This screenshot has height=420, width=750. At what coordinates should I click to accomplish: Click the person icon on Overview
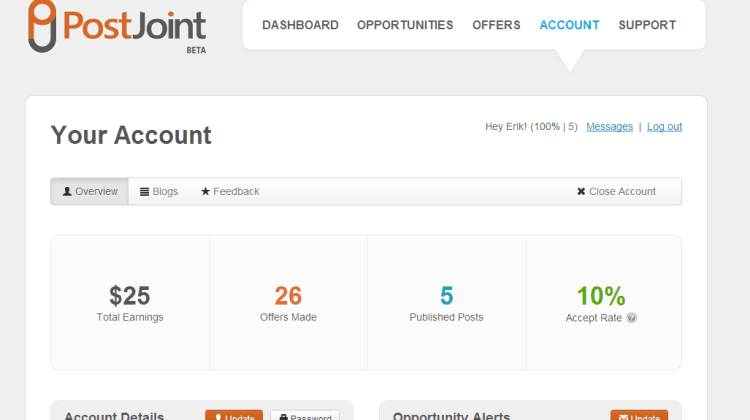[x=67, y=191]
